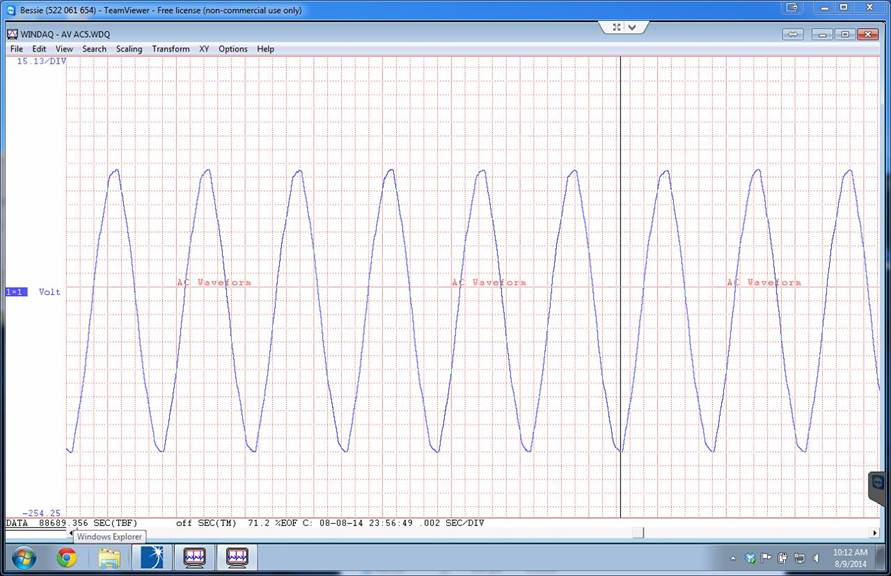Click WINDAQ app icon in title bar
The width and height of the screenshot is (891, 576).
click(13, 34)
